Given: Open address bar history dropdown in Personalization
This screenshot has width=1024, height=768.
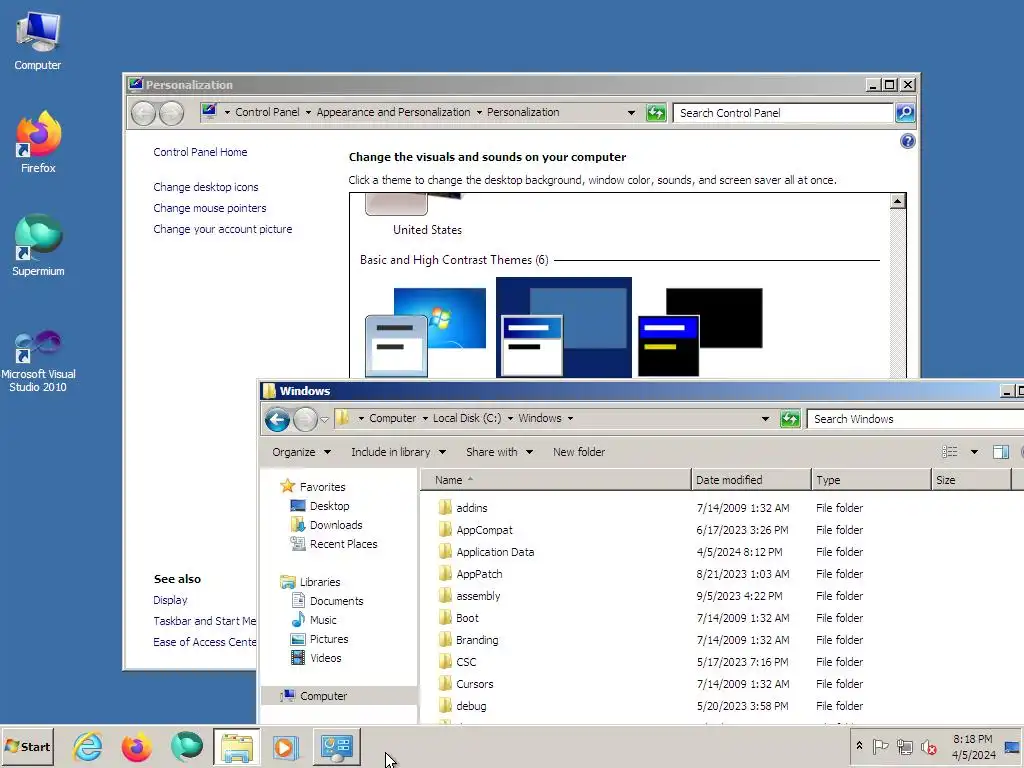Looking at the screenshot, I should click(x=631, y=112).
